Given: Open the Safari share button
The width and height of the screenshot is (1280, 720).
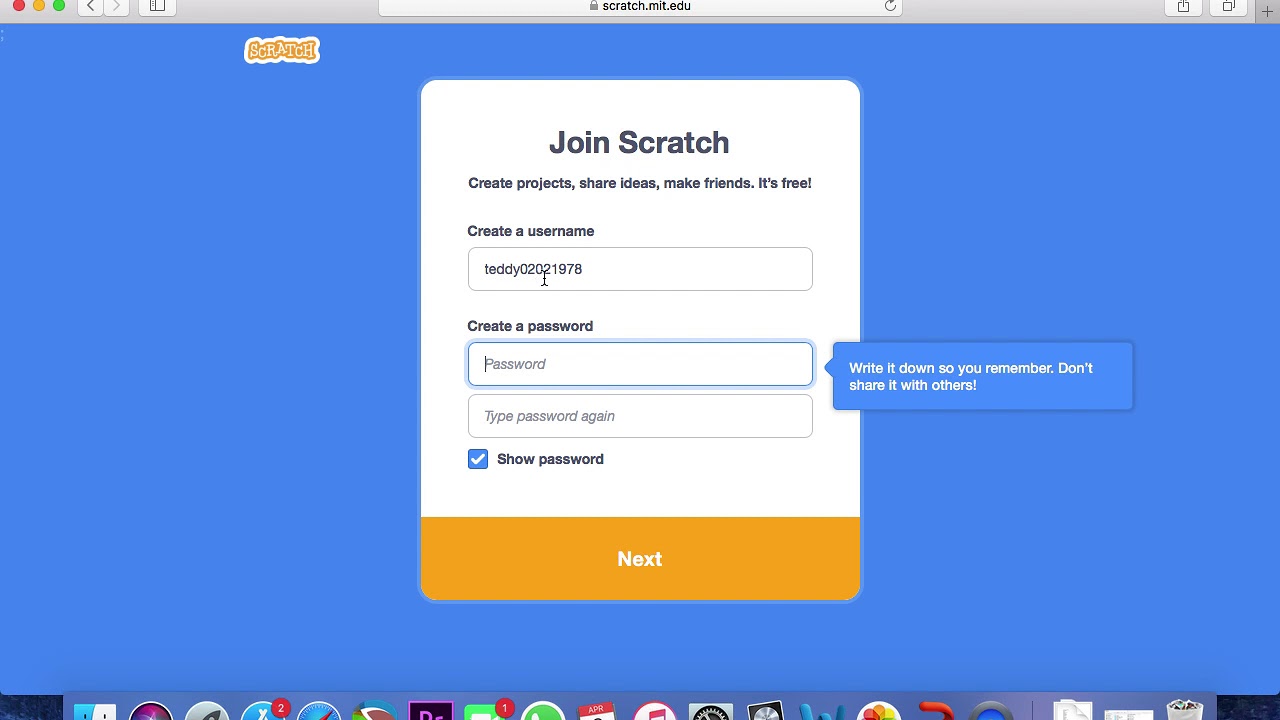Looking at the screenshot, I should pos(1183,6).
